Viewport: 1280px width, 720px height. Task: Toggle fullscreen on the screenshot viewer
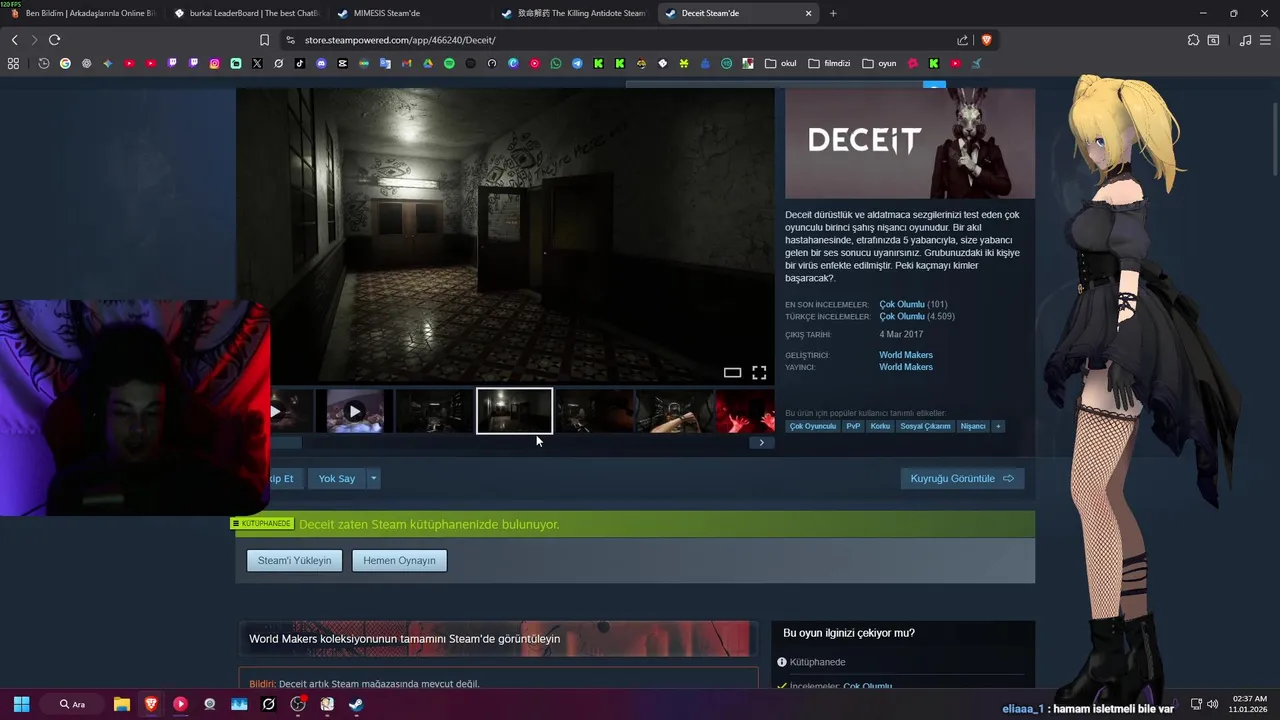click(759, 372)
